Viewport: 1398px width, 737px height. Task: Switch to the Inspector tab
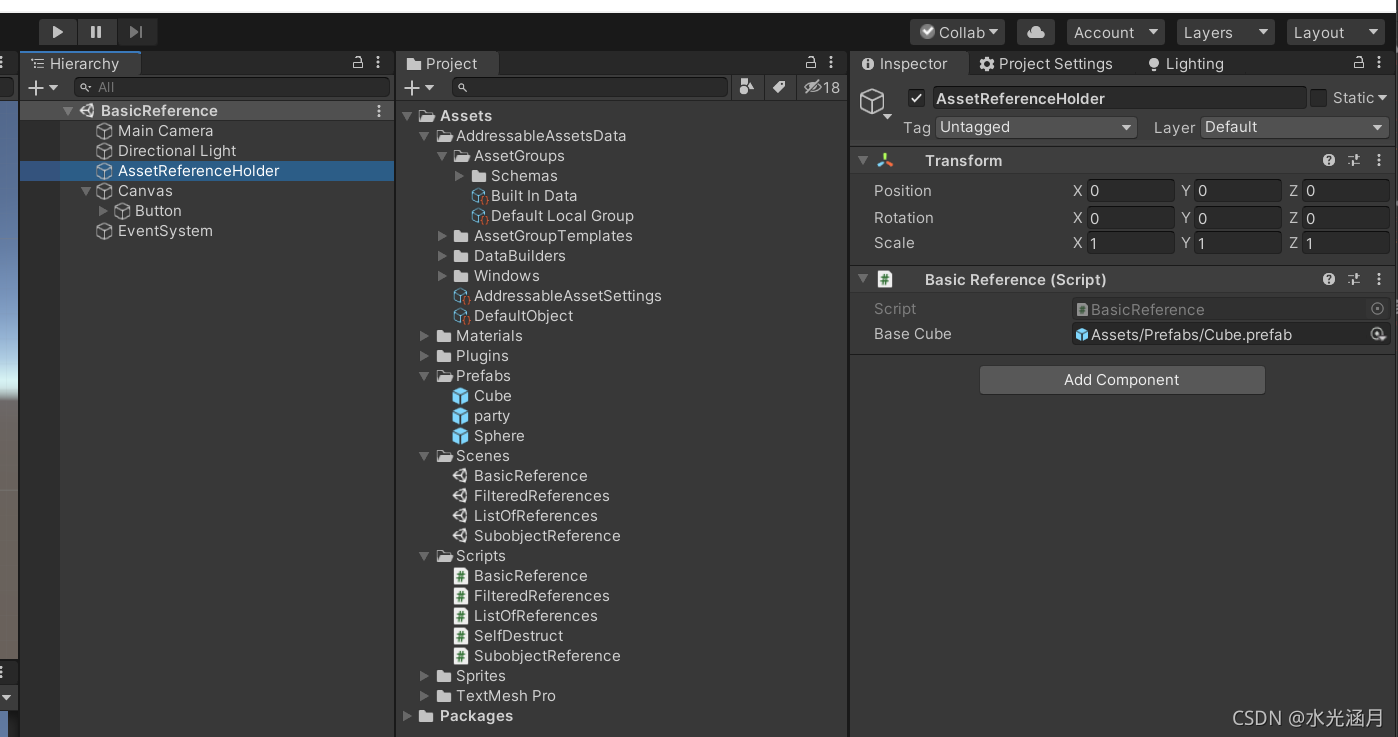pyautogui.click(x=909, y=63)
